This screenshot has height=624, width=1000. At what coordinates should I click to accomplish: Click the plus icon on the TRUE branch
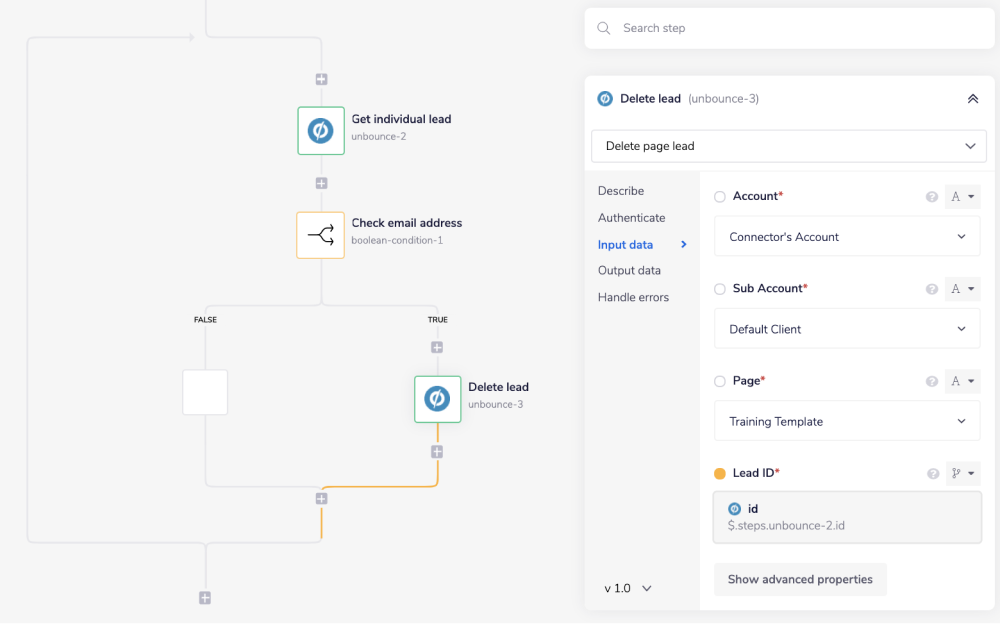point(437,347)
